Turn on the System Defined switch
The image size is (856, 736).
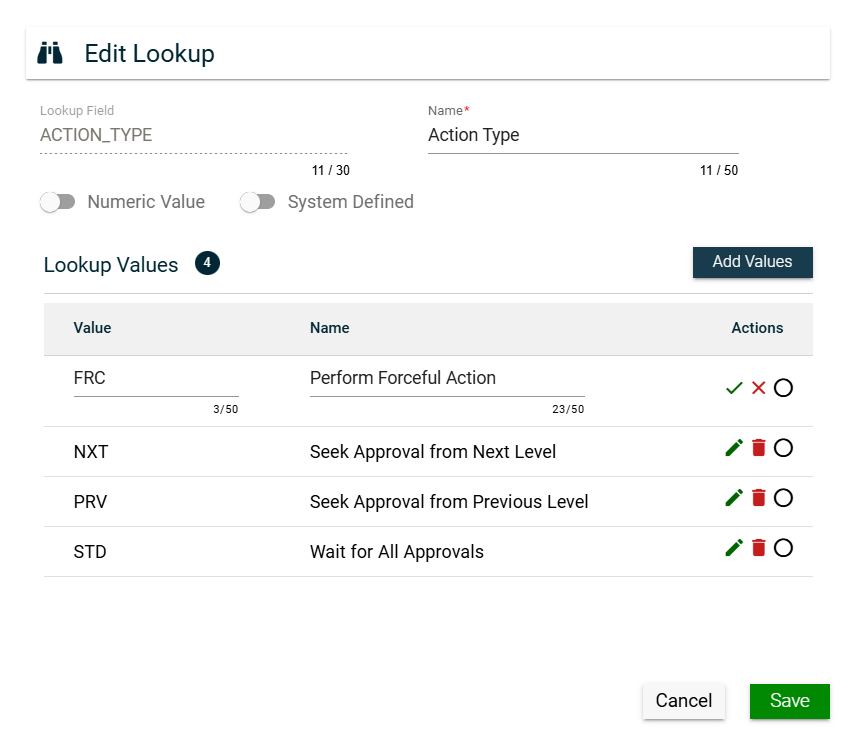[258, 202]
